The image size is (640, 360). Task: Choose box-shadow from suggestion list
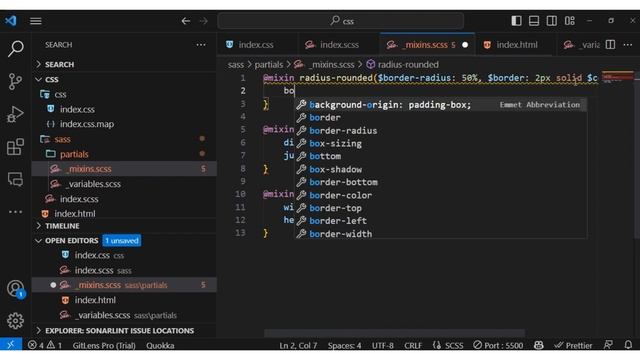tap(441, 169)
